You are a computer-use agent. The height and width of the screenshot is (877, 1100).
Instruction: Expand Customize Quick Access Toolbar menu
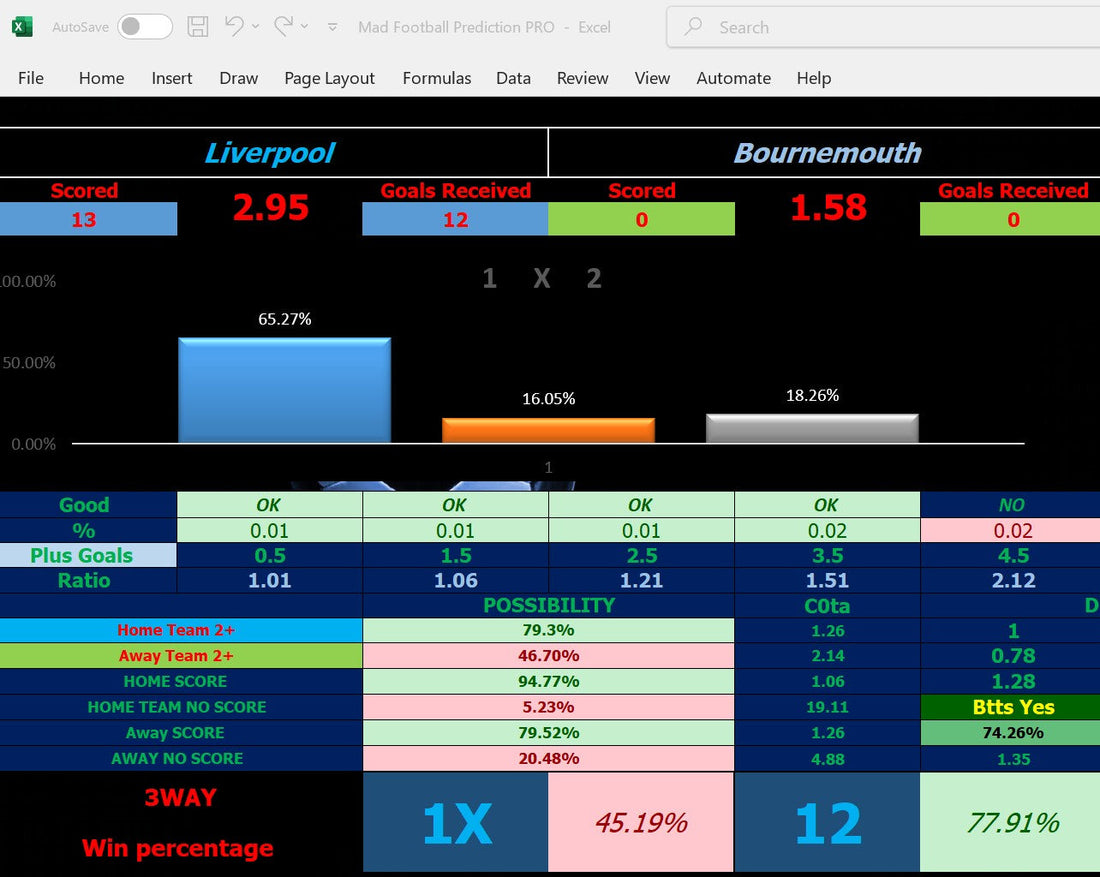pyautogui.click(x=333, y=28)
